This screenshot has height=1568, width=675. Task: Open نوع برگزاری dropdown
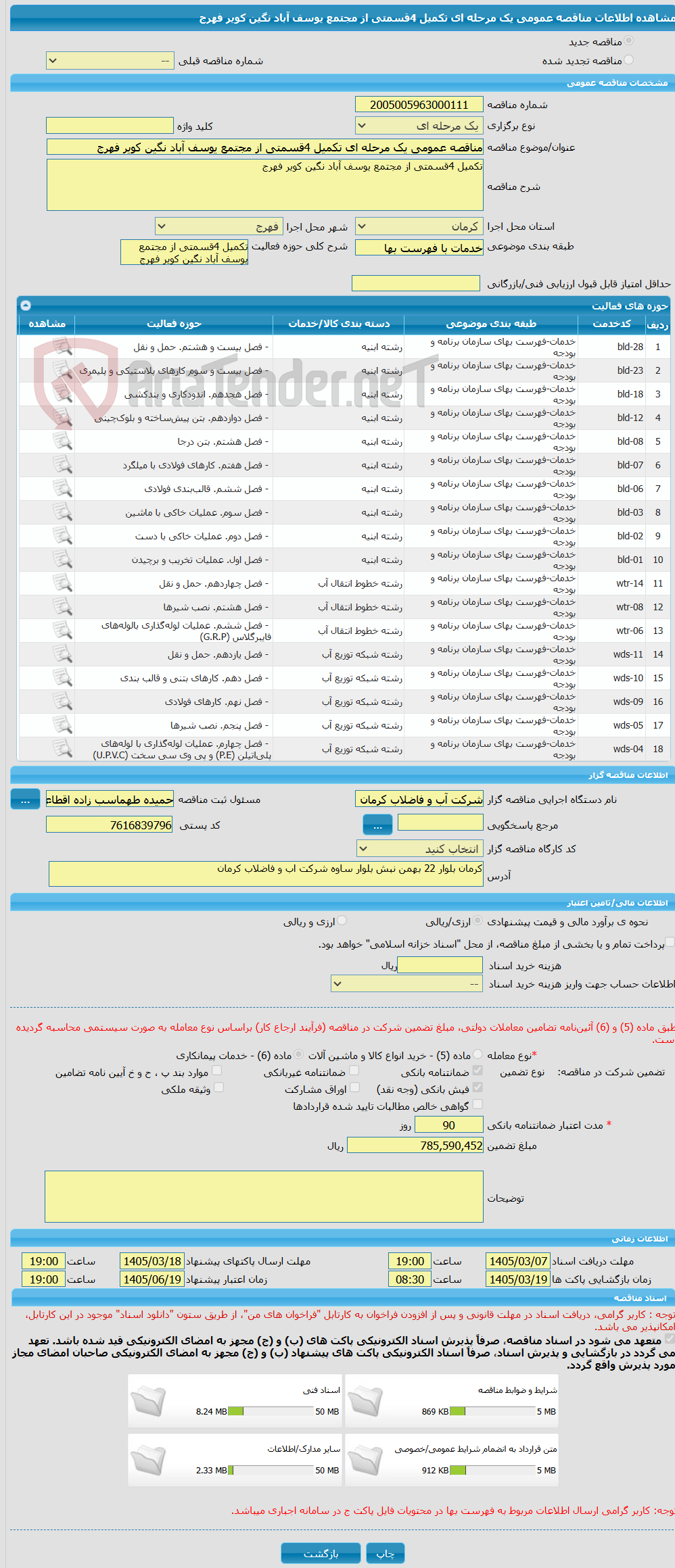419,126
